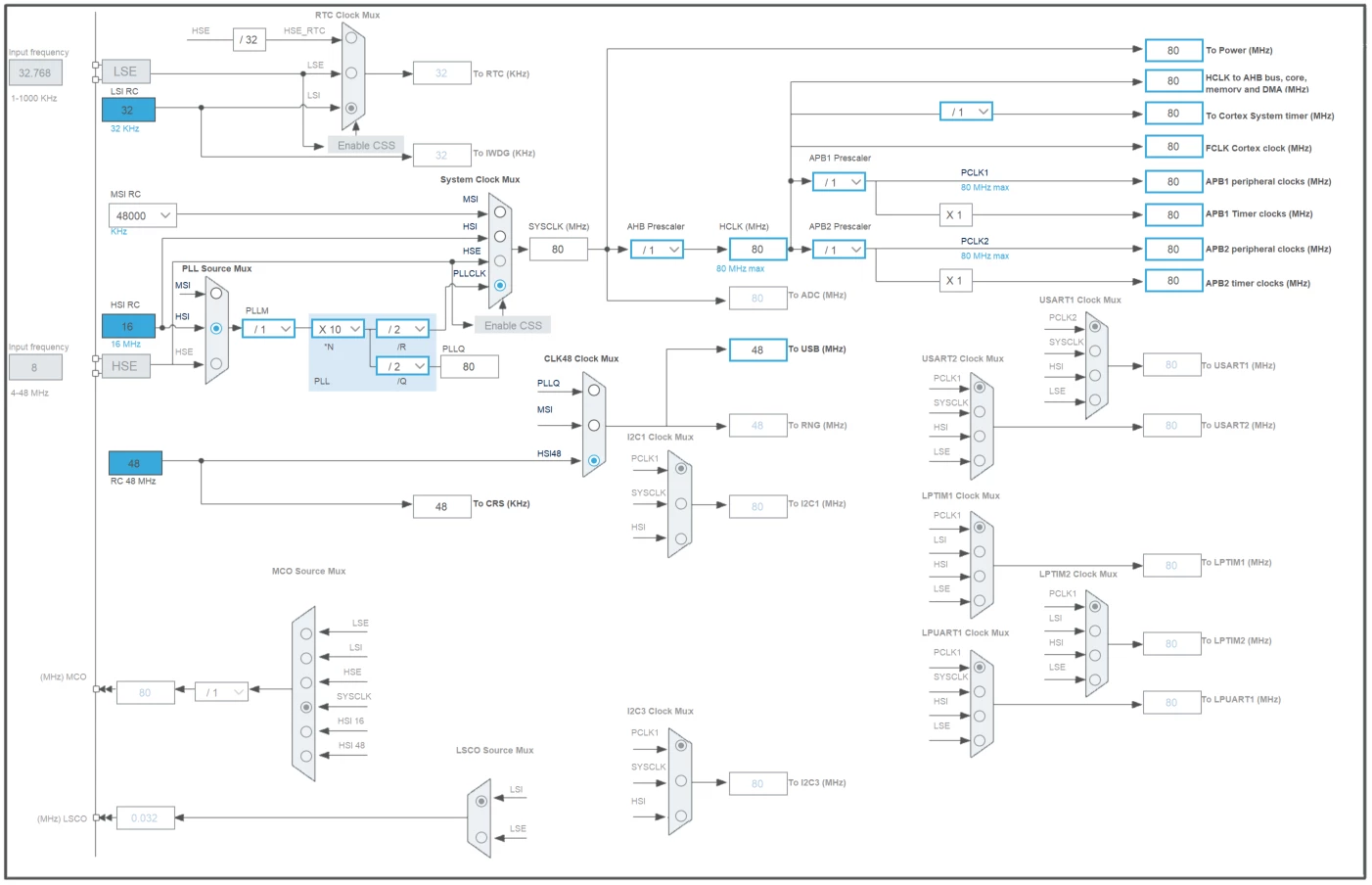Edit the SYSCLK (MHz) value field
Viewport: 1372px width, 885px height.
pyautogui.click(x=558, y=250)
